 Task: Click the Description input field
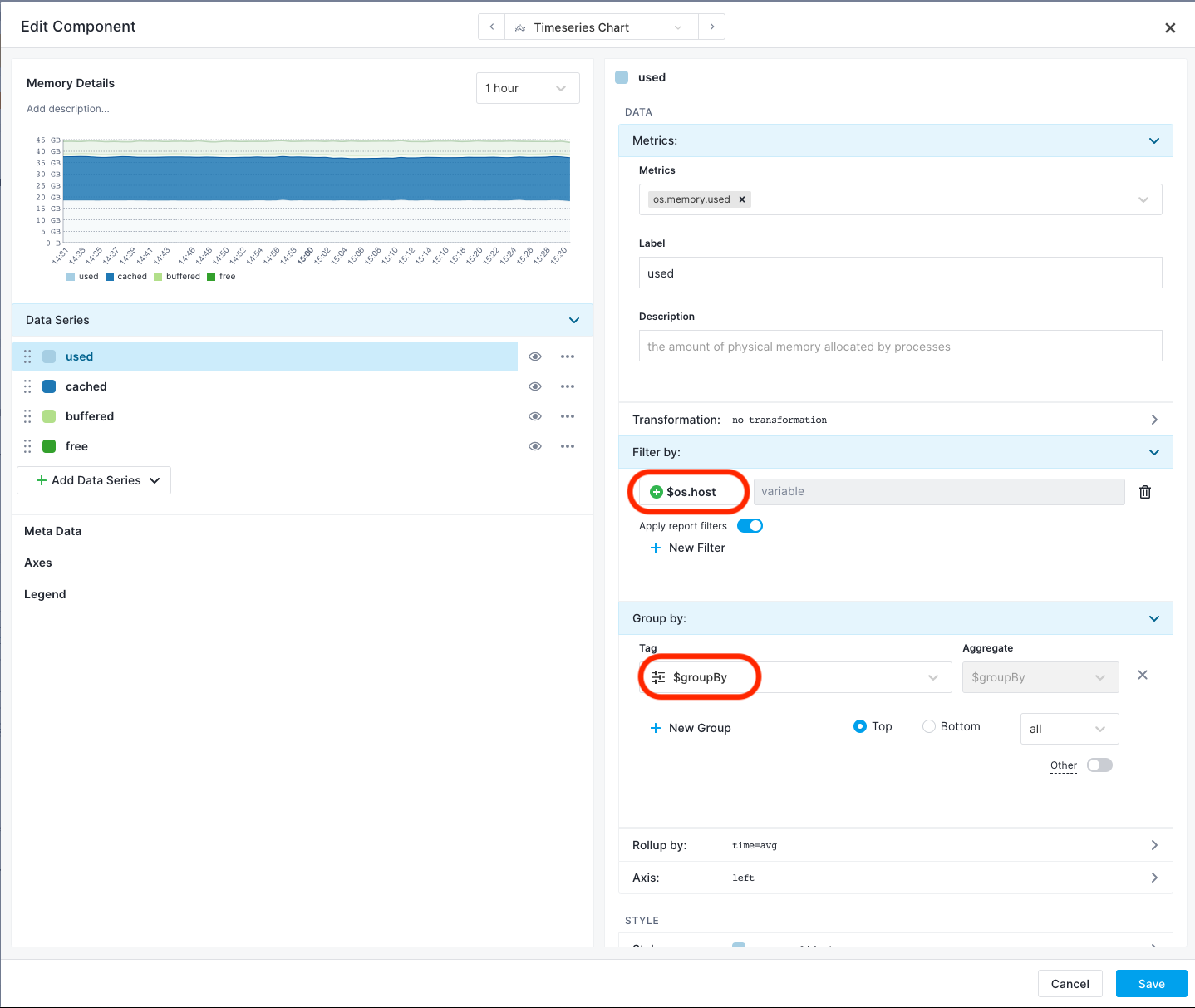point(900,346)
